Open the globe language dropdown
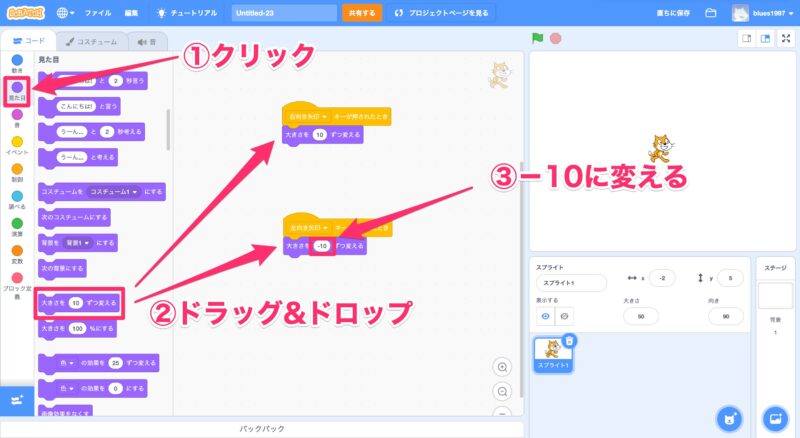The image size is (800, 438). (66, 13)
